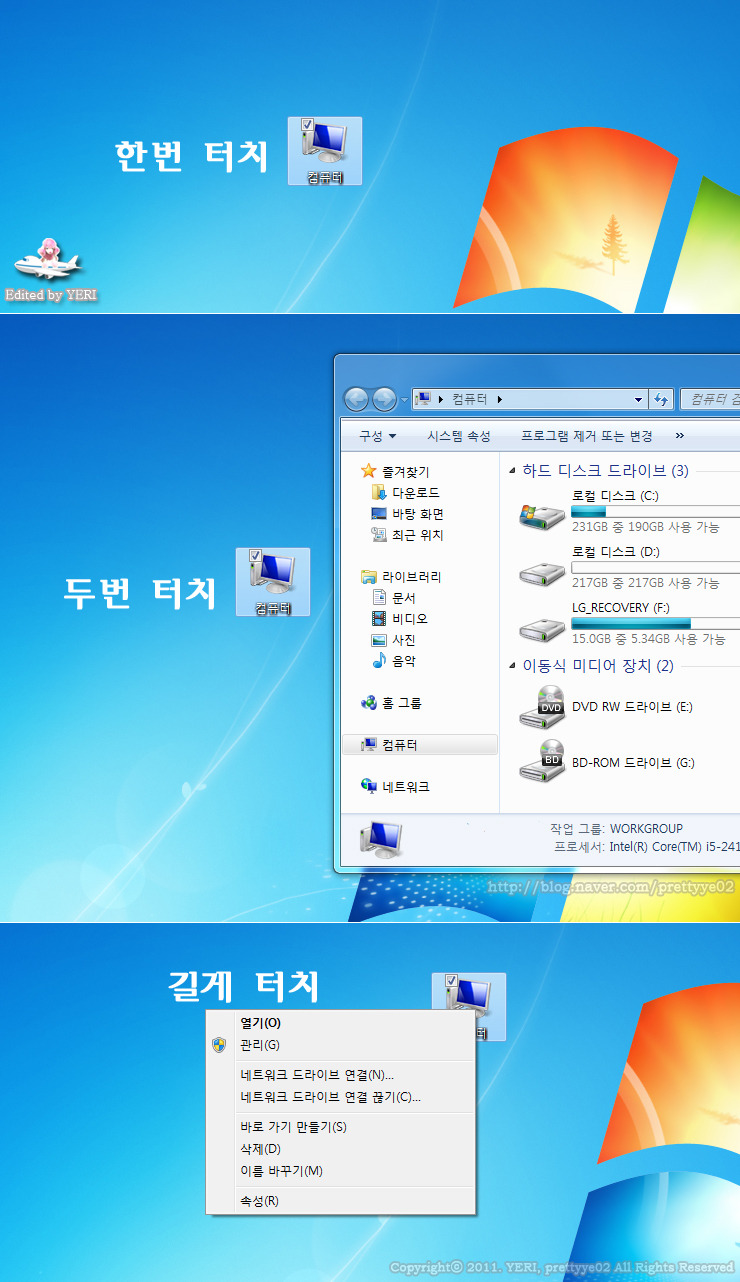Choose 삭제(D) in the context menu
Viewport: 740px width, 1282px height.
coord(340,1149)
